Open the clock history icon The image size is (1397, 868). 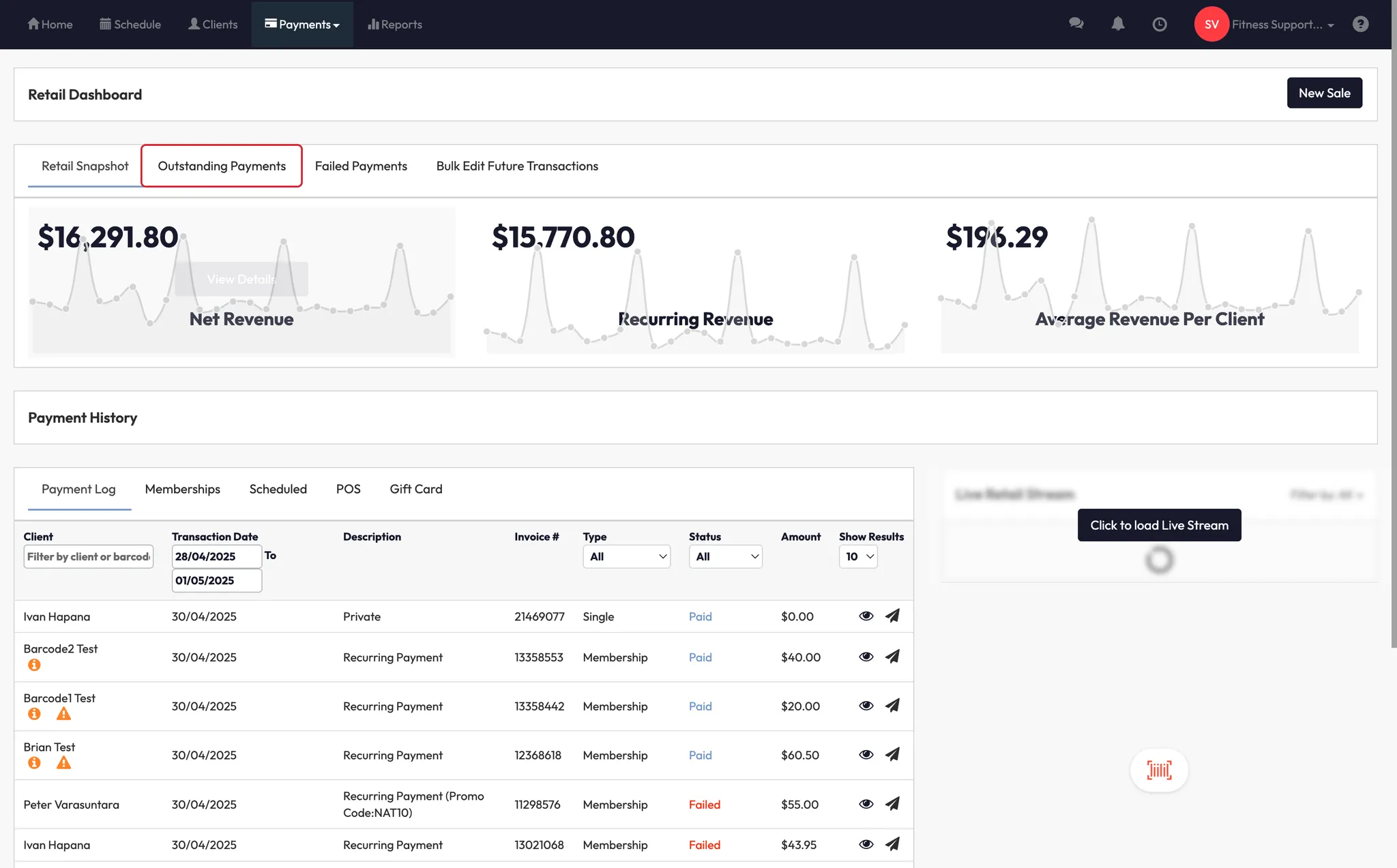pyautogui.click(x=1159, y=24)
